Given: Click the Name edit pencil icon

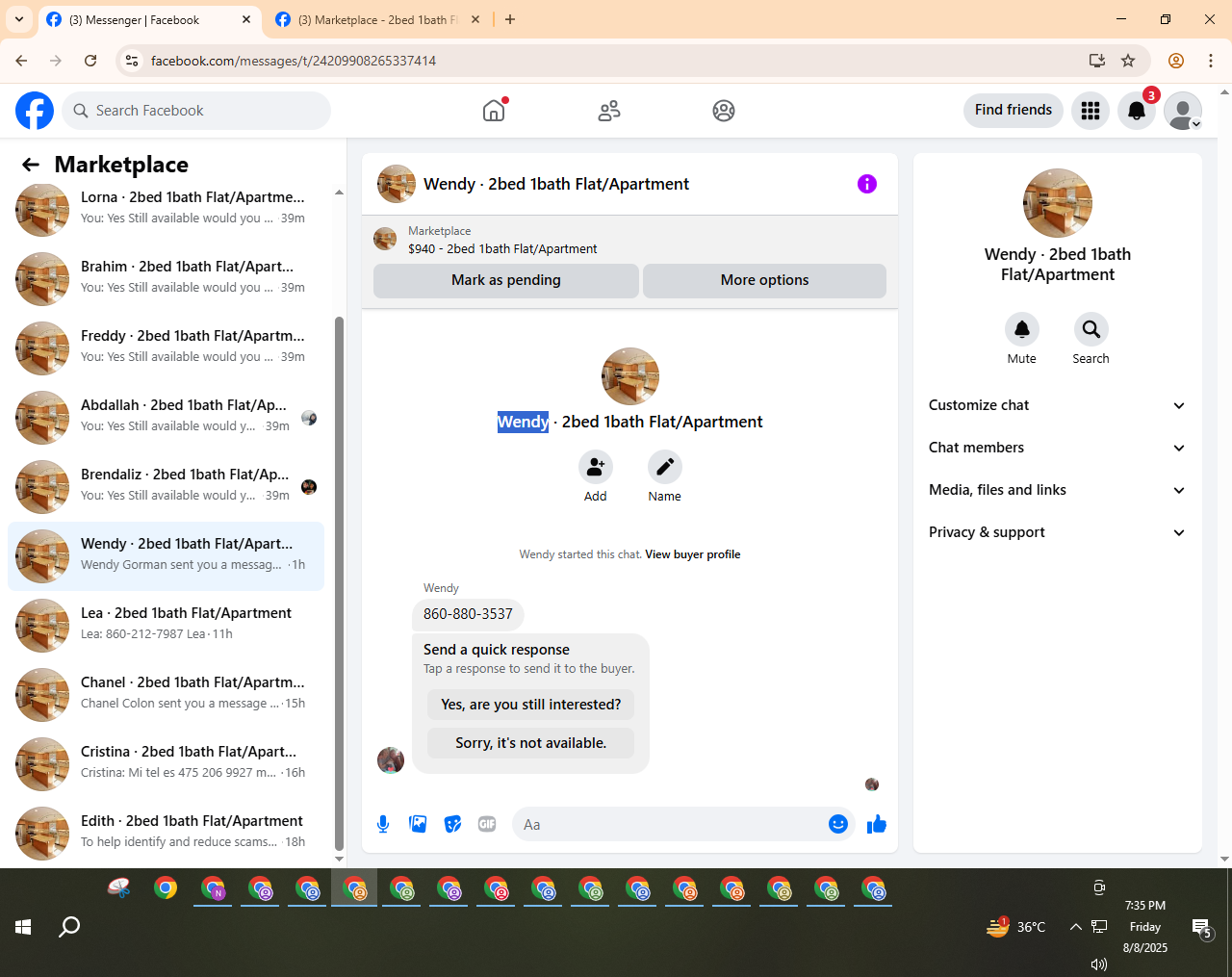Looking at the screenshot, I should coord(664,467).
